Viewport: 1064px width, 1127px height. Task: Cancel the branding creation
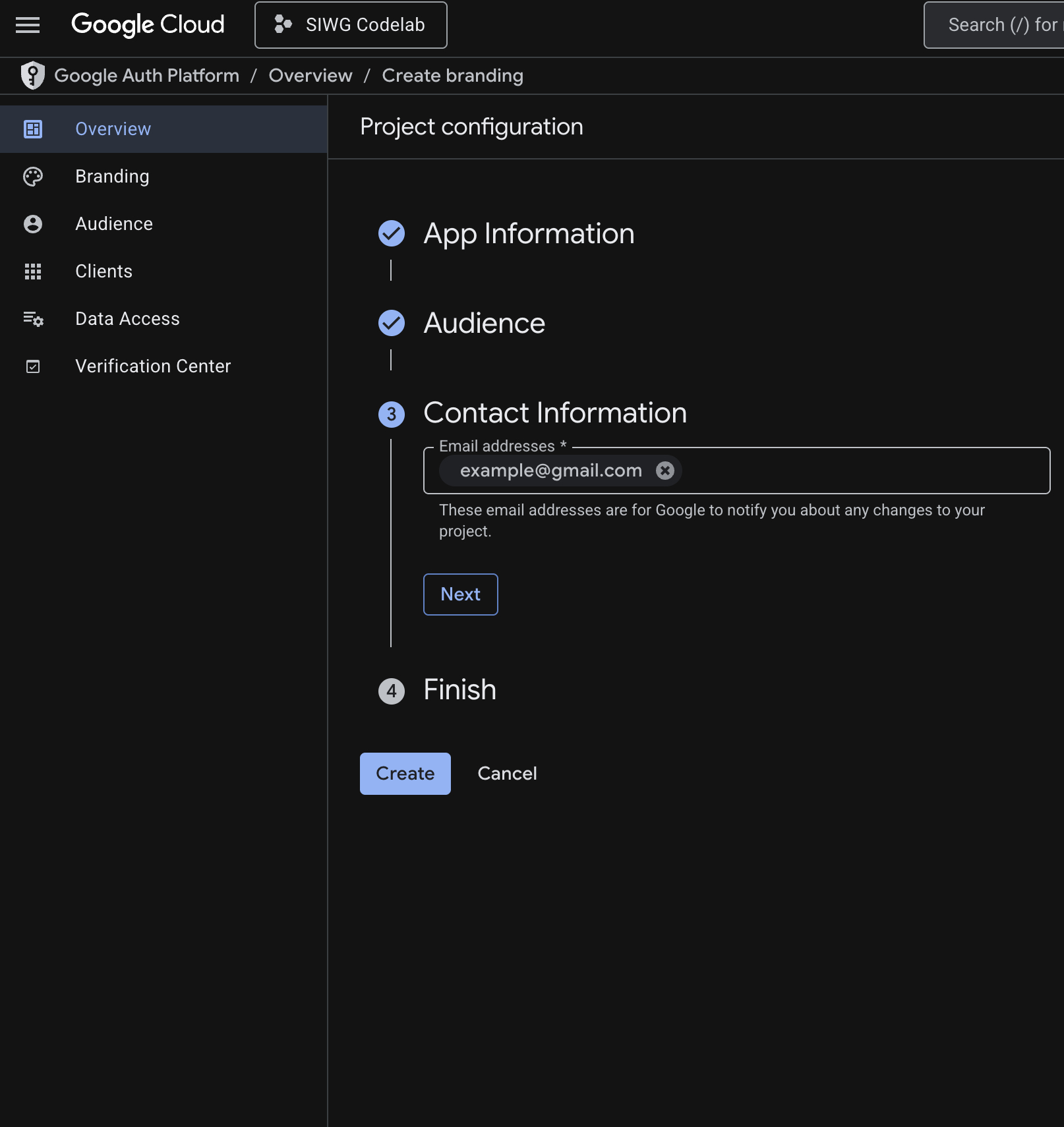click(506, 773)
